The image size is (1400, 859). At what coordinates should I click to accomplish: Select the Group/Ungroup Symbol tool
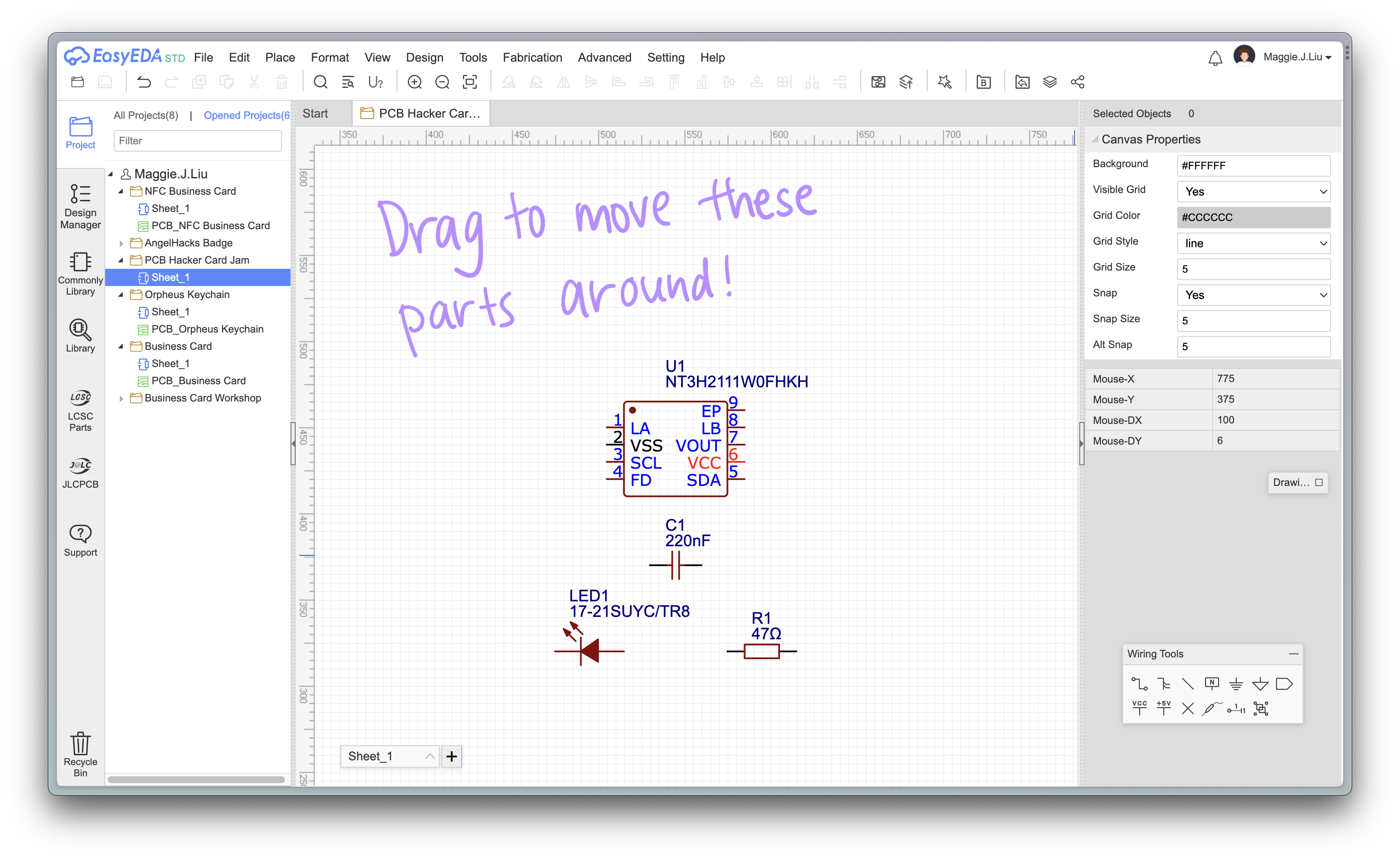click(1261, 708)
